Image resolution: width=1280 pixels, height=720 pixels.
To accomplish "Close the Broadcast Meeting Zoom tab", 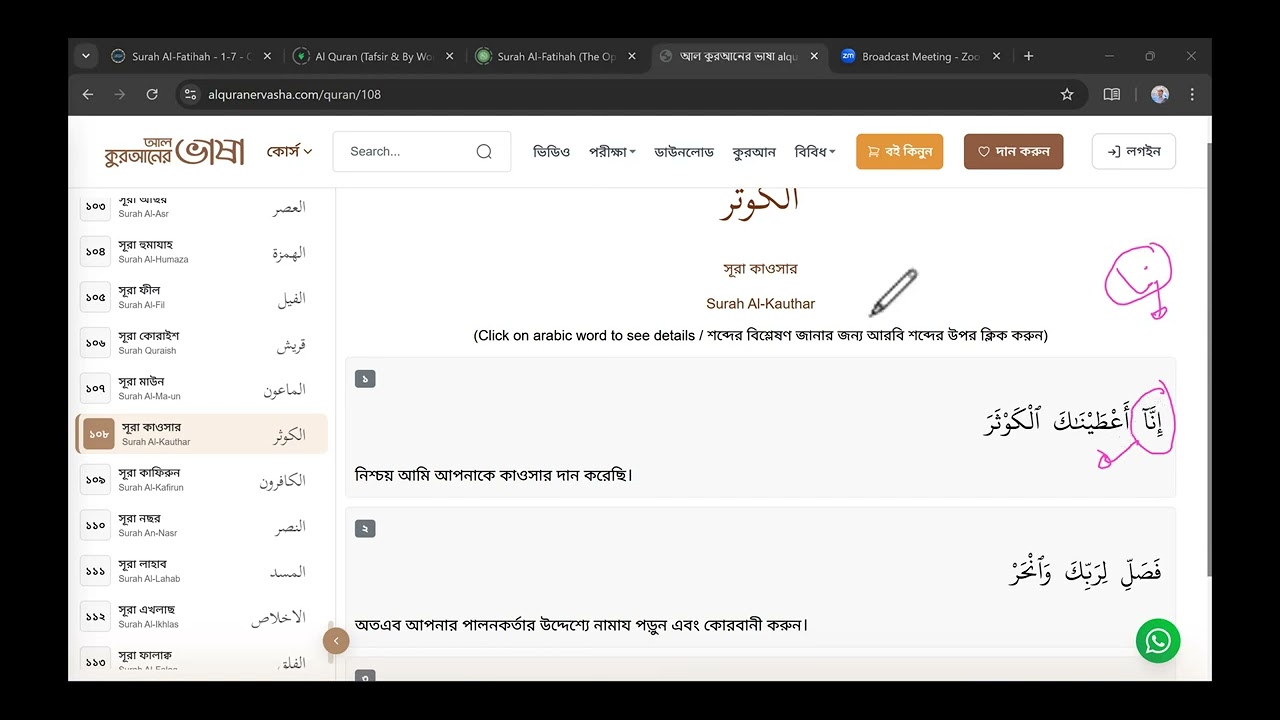I will coord(996,57).
